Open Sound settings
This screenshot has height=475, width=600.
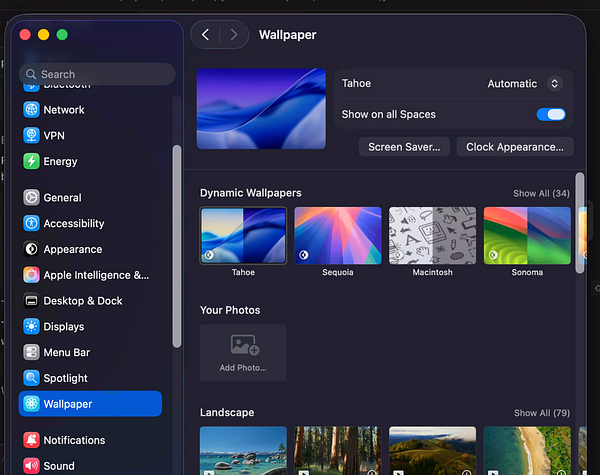(x=90, y=466)
